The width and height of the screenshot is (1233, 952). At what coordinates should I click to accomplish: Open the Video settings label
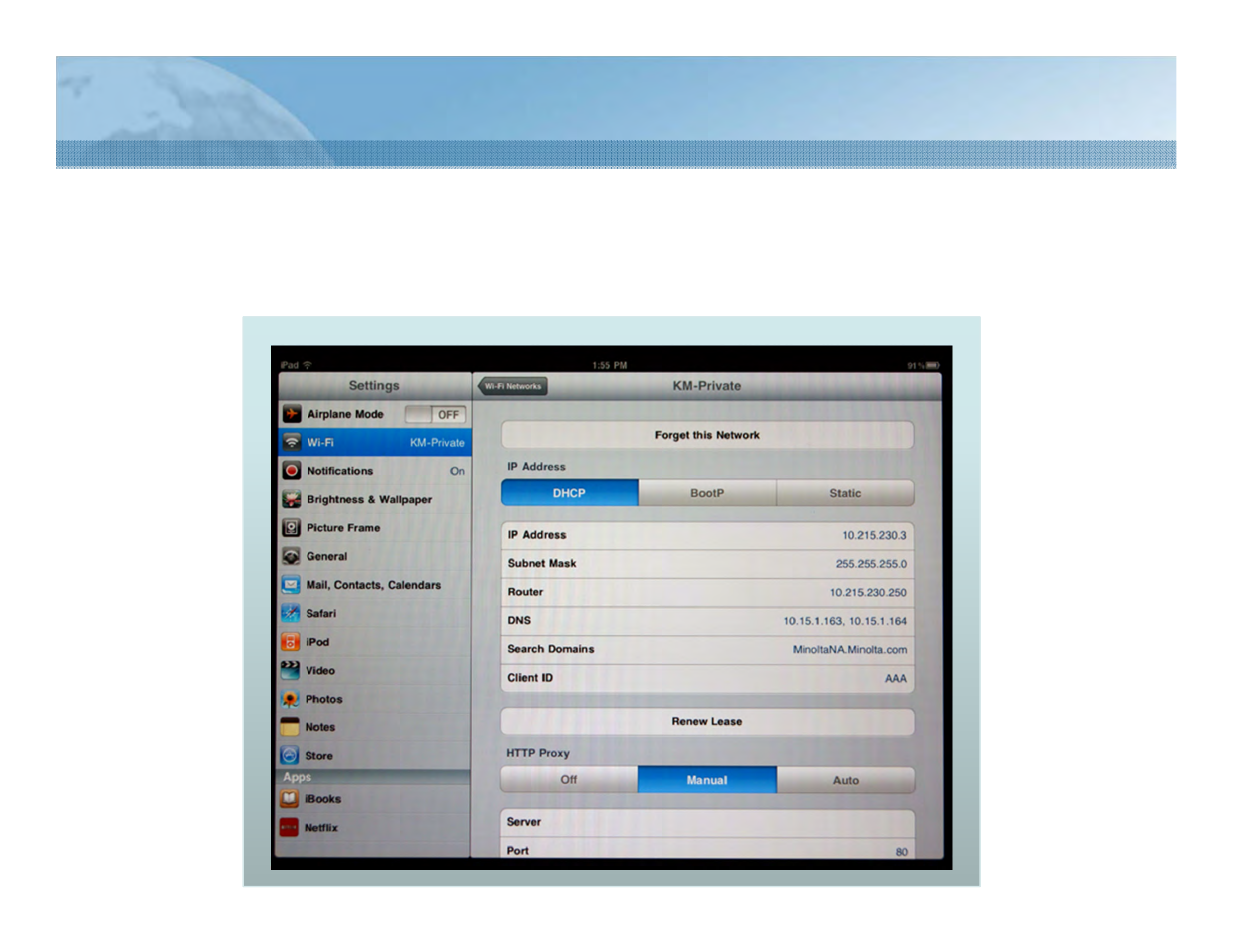tap(320, 671)
